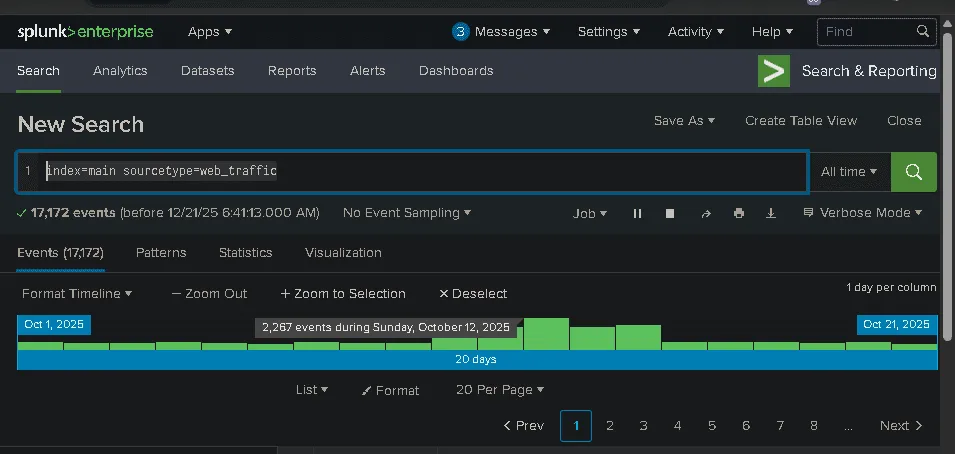
Task: Click the export download icon
Action: (771, 213)
